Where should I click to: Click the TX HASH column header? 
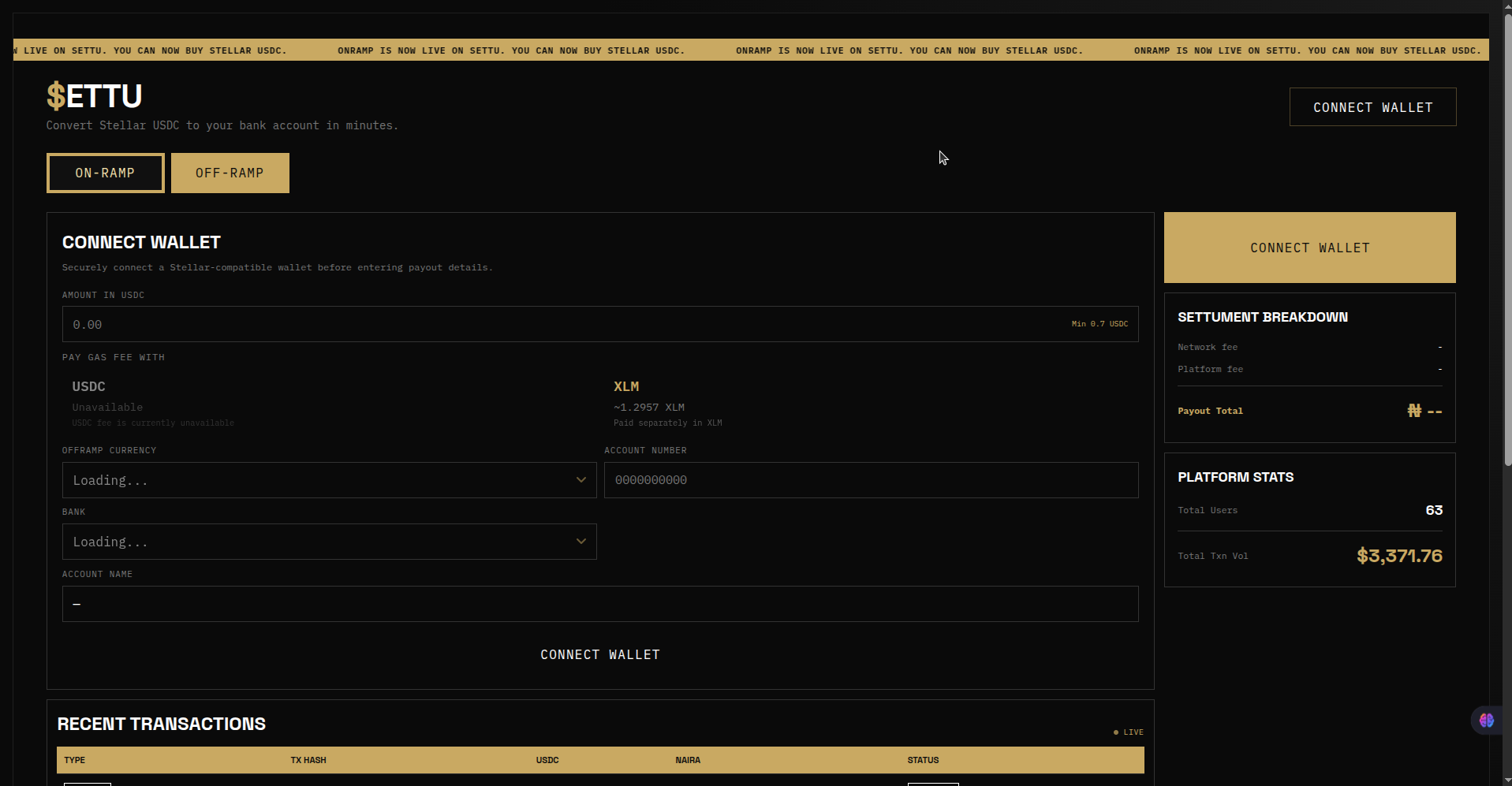tap(308, 760)
